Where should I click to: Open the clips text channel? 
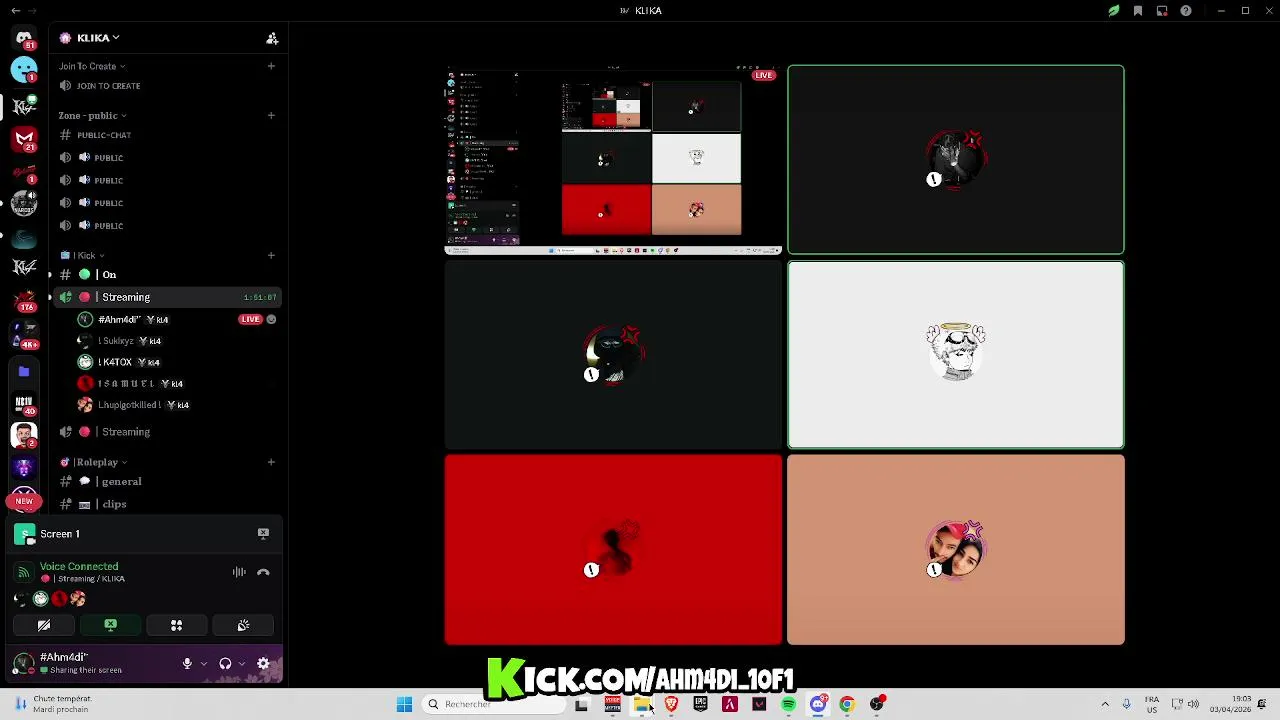(x=166, y=505)
